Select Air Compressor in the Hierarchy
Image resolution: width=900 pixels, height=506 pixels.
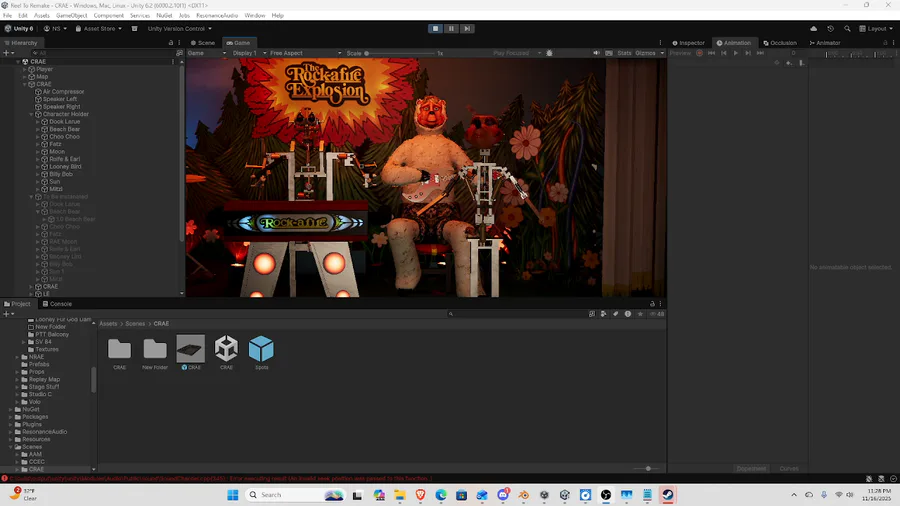click(x=63, y=92)
